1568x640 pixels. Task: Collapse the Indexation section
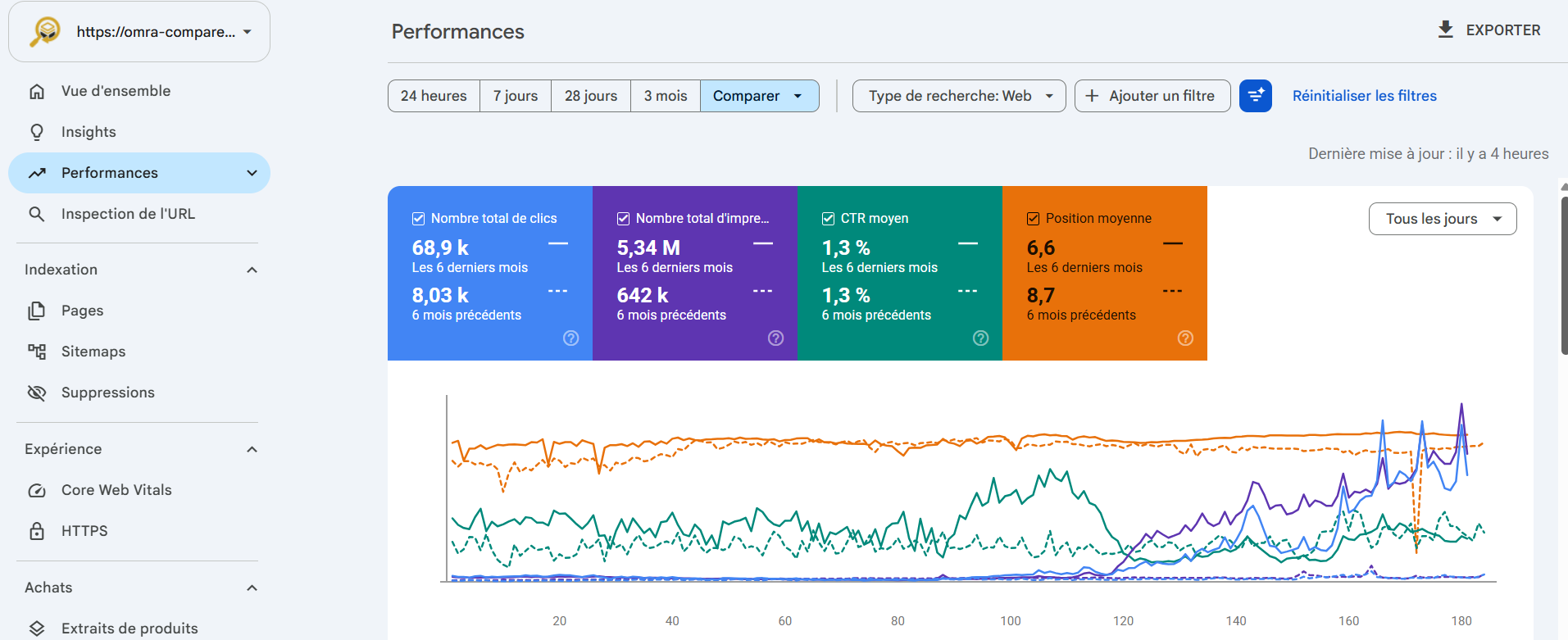252,270
